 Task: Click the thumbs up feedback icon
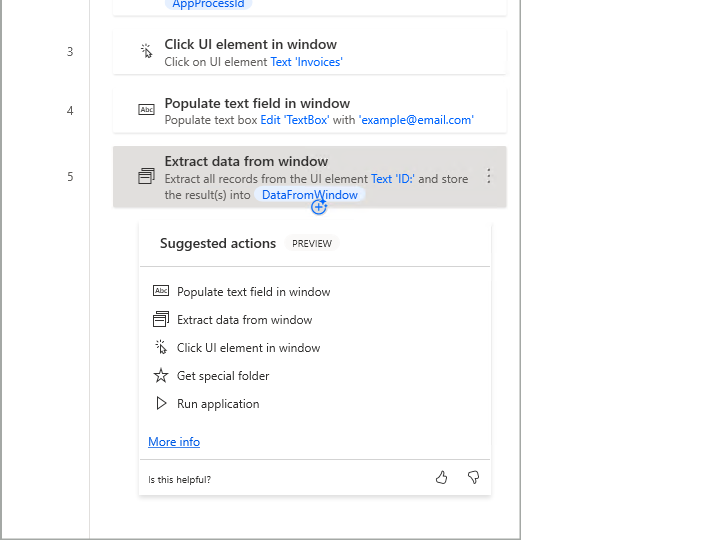pyautogui.click(x=441, y=478)
